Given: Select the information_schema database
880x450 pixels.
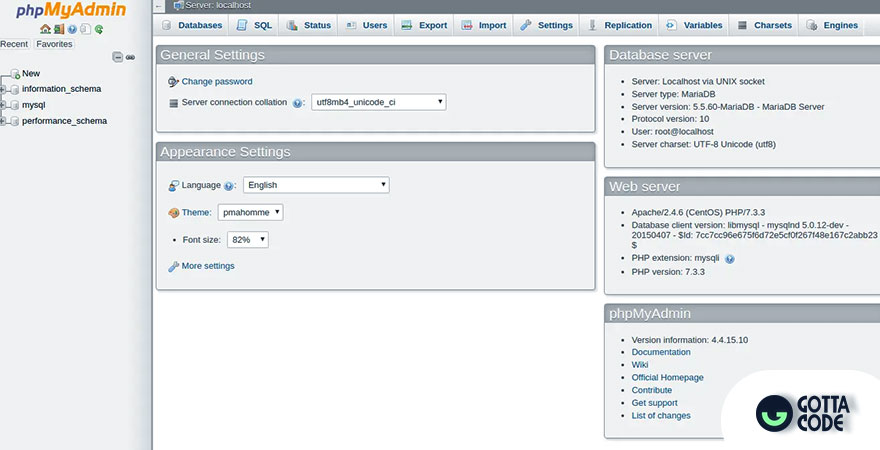Looking at the screenshot, I should pos(61,89).
